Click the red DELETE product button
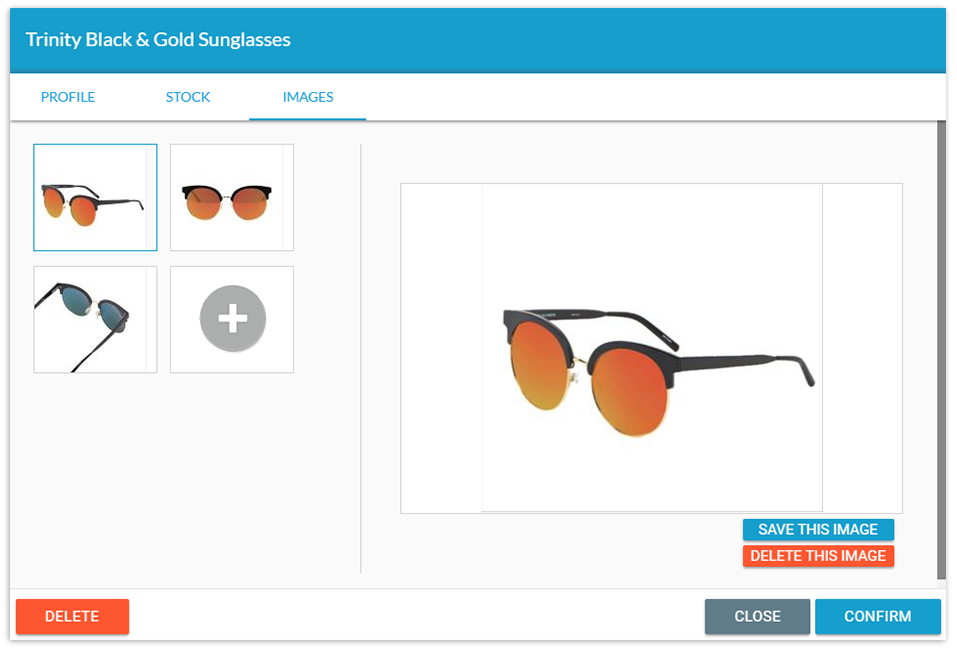This screenshot has width=957, height=648. [x=72, y=616]
